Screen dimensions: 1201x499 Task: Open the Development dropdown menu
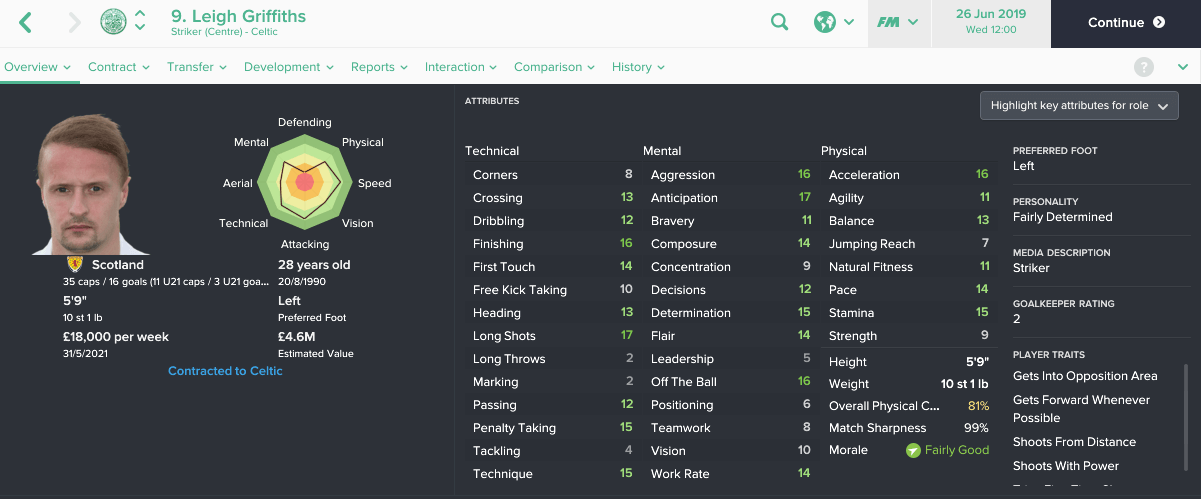(x=289, y=67)
